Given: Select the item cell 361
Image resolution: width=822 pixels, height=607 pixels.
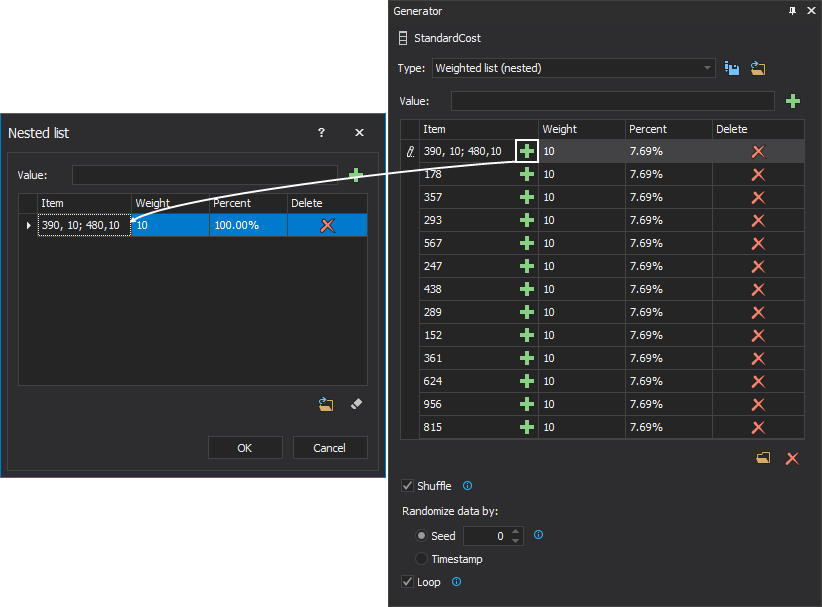Looking at the screenshot, I should pyautogui.click(x=468, y=358).
